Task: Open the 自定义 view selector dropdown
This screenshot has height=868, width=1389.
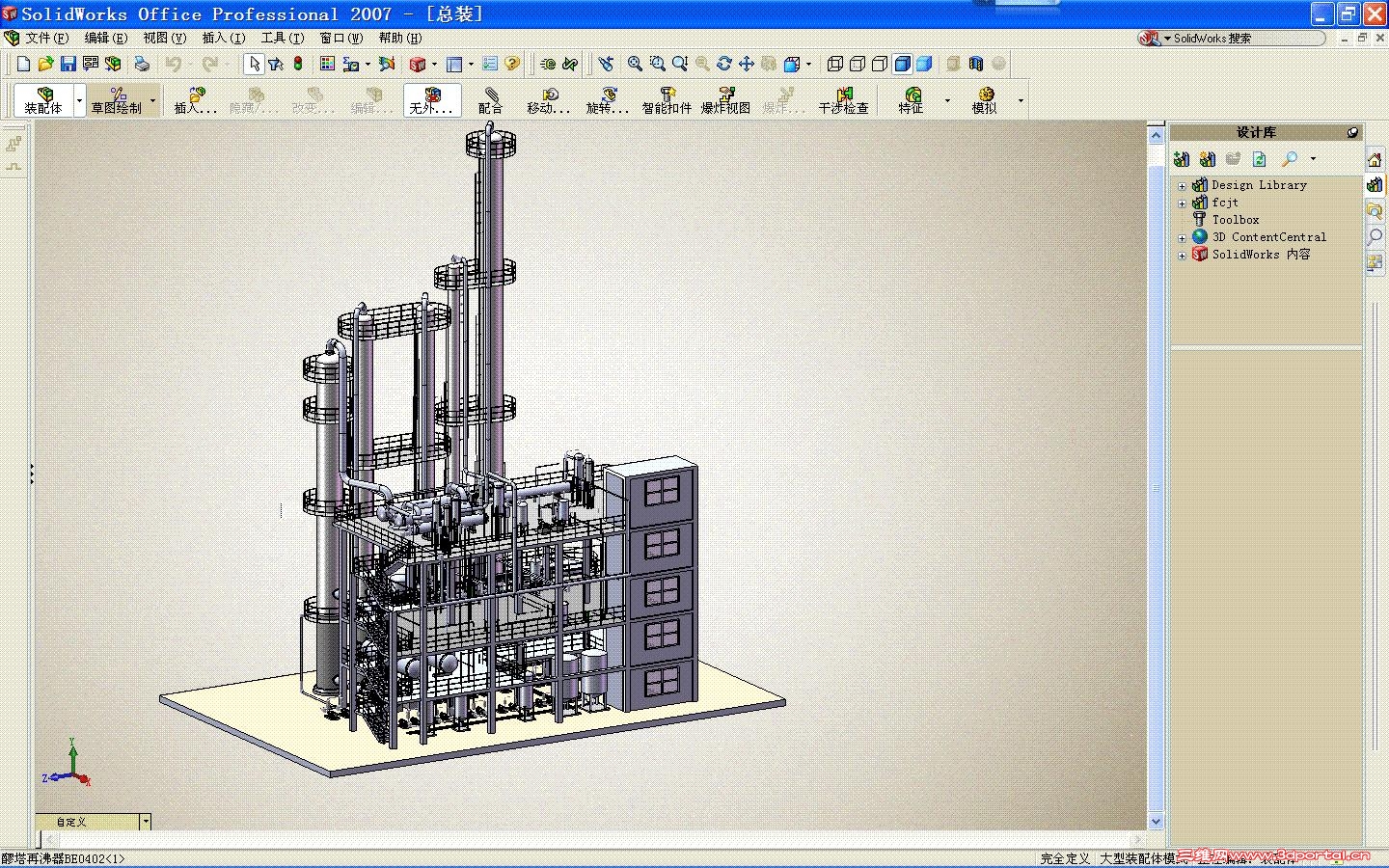Action: (146, 822)
